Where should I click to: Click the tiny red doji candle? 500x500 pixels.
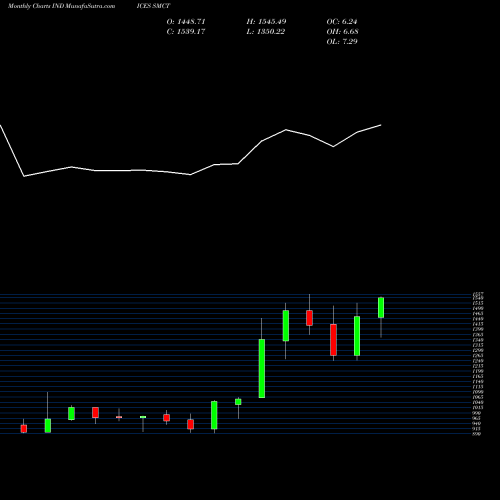119,417
